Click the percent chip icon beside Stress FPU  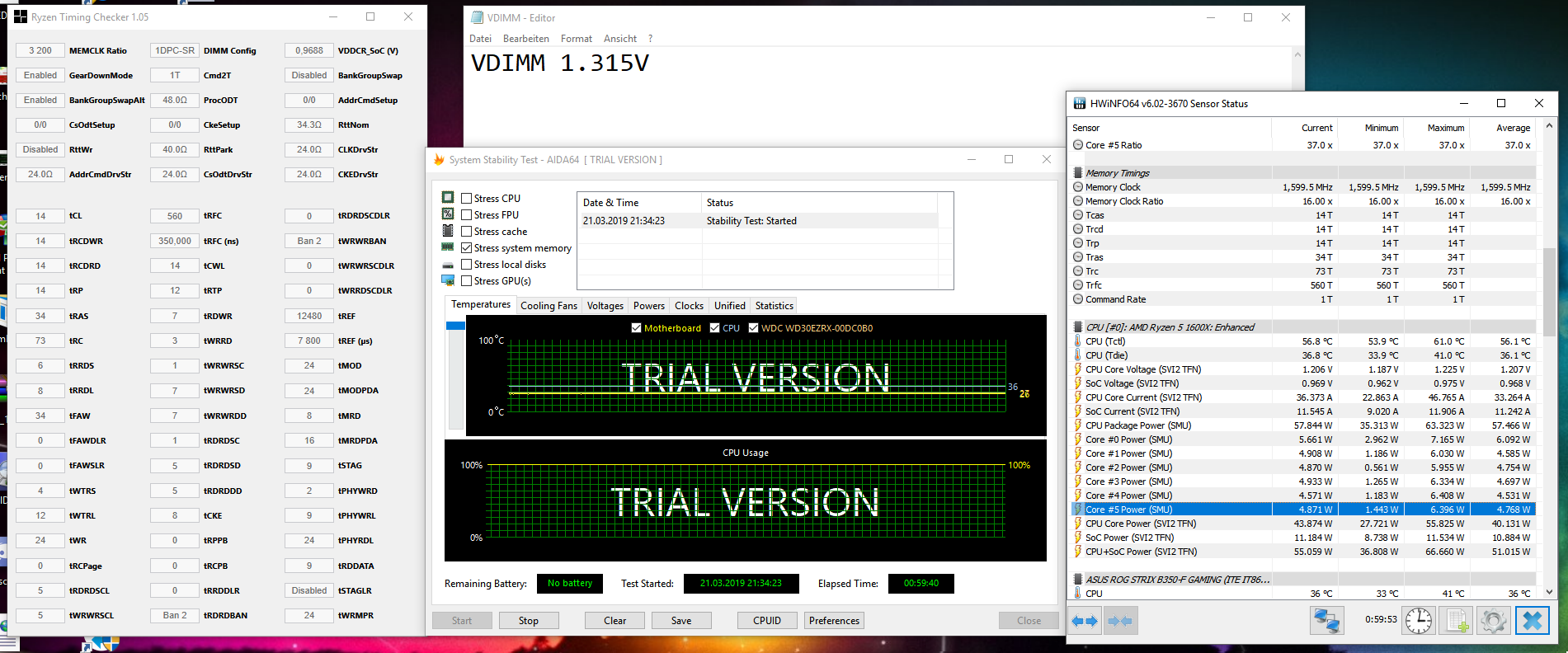(448, 214)
